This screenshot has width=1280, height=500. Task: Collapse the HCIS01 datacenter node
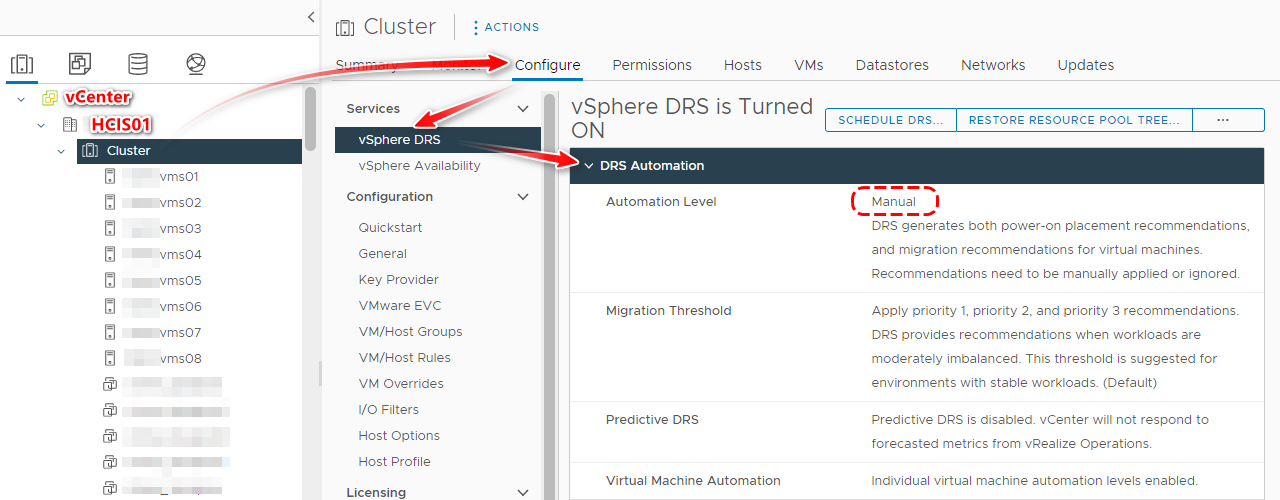[x=41, y=125]
